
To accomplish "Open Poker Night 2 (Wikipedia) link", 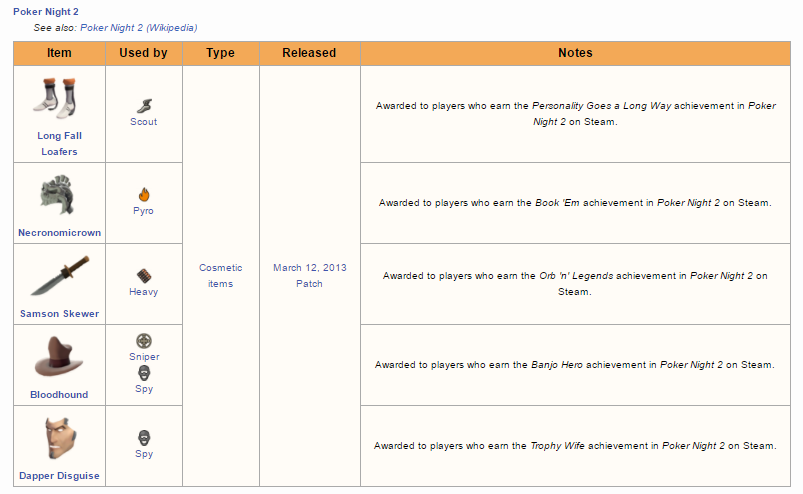I will tap(139, 28).
